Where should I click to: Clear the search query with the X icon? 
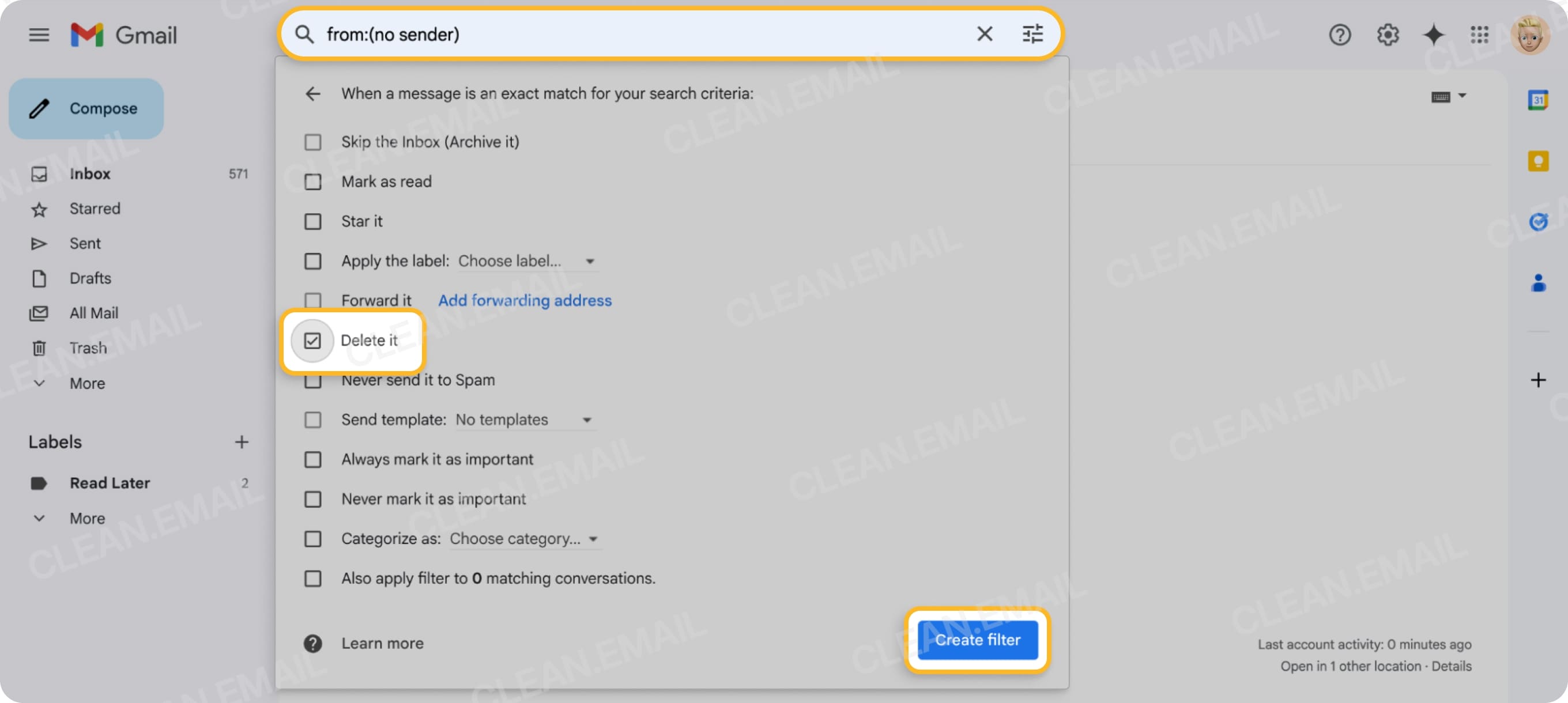coord(984,34)
